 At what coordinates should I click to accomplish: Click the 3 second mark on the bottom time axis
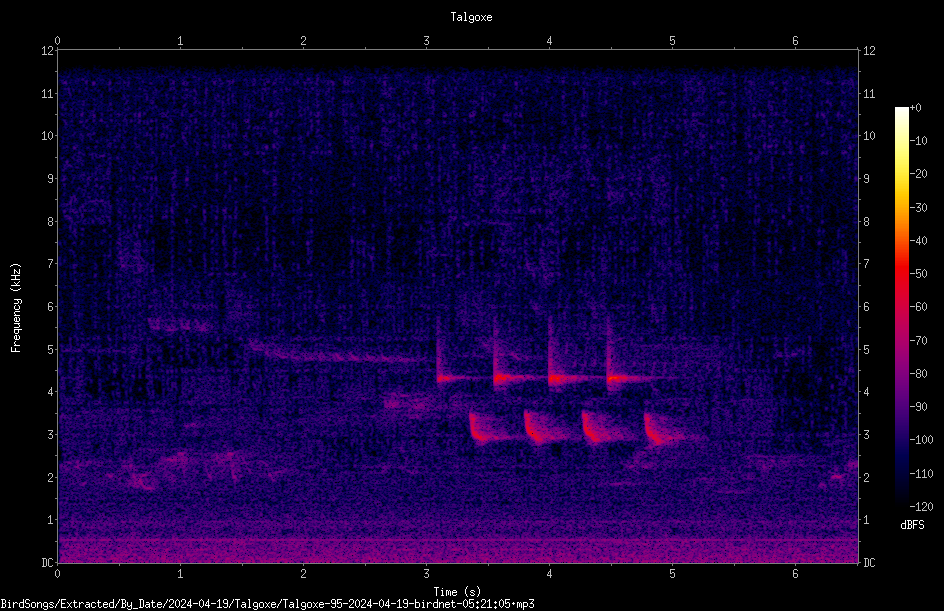pyautogui.click(x=426, y=574)
